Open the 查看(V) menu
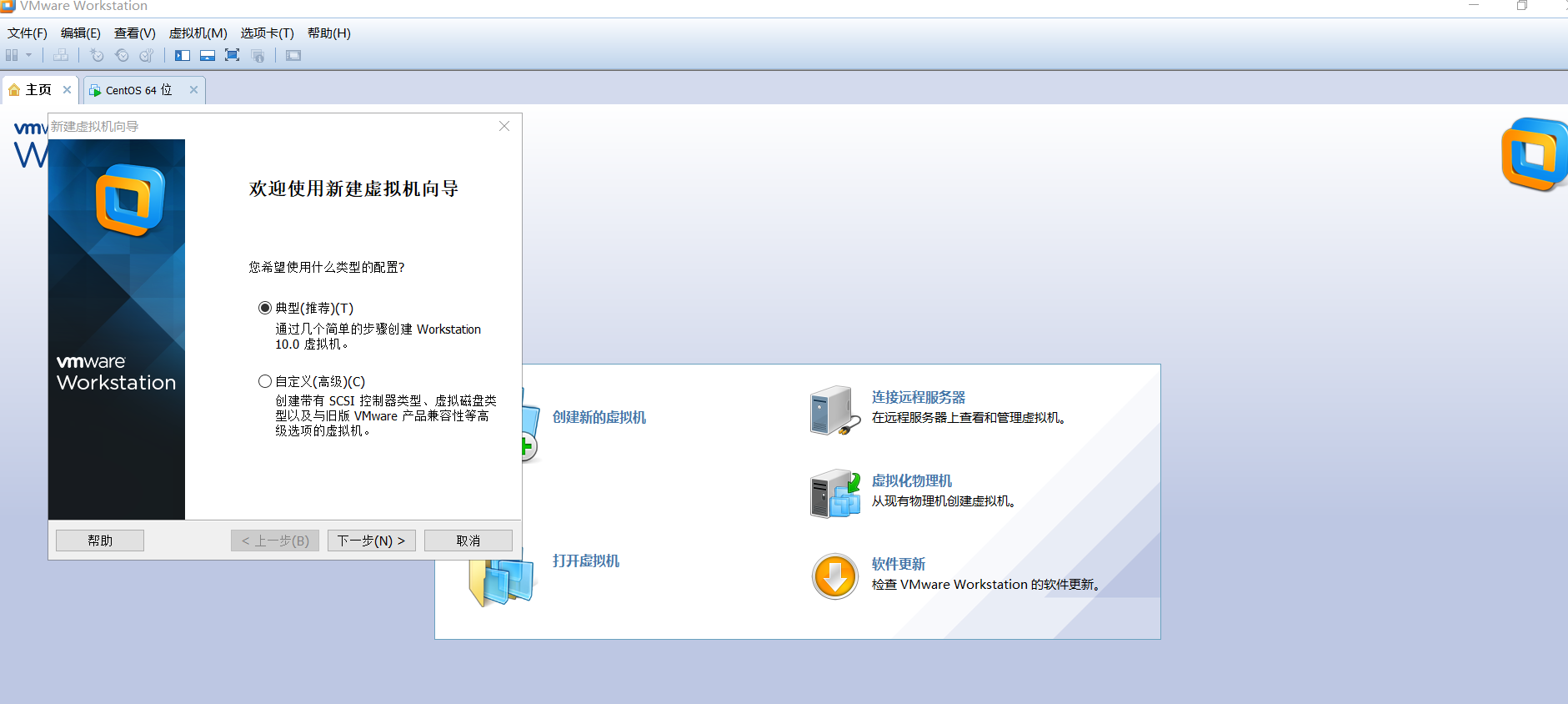This screenshot has width=1568, height=704. coord(135,33)
